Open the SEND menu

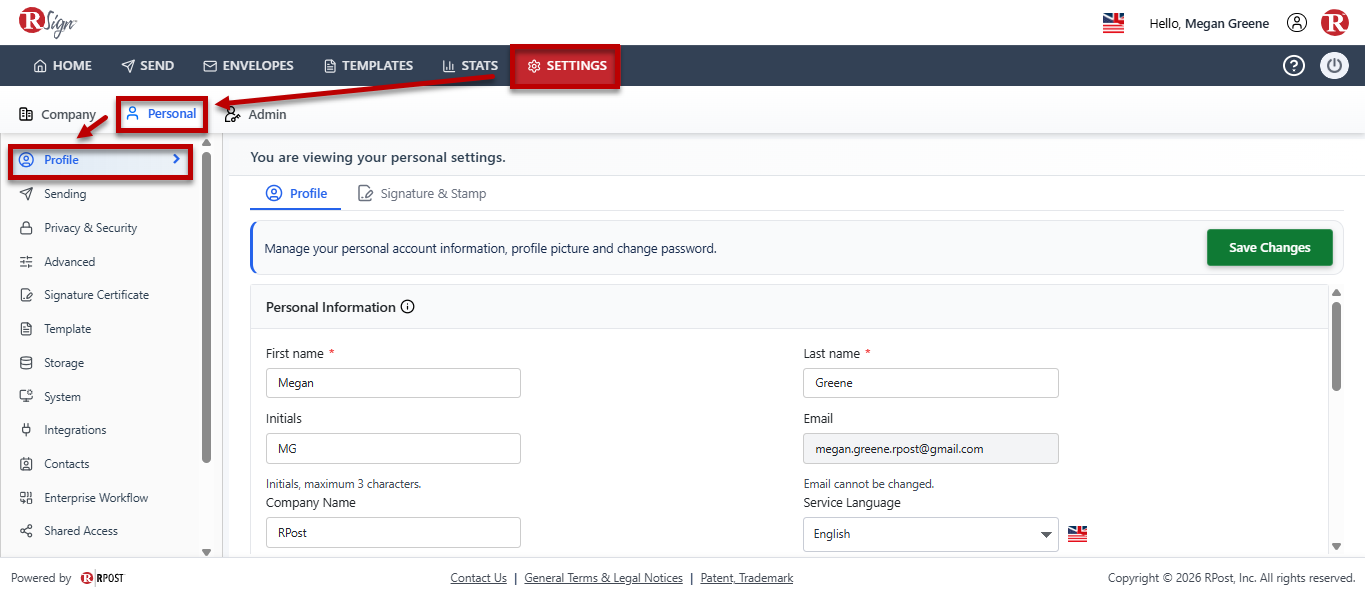click(x=147, y=66)
